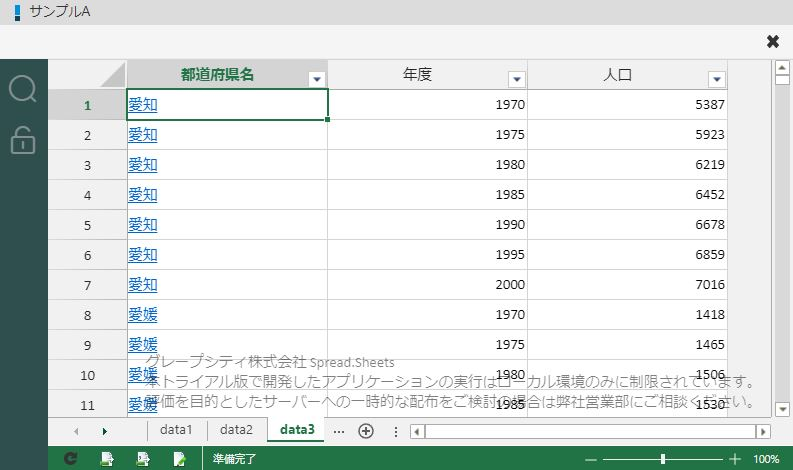Switch to the data2 sheet tab
The width and height of the screenshot is (793, 470).
[237, 430]
